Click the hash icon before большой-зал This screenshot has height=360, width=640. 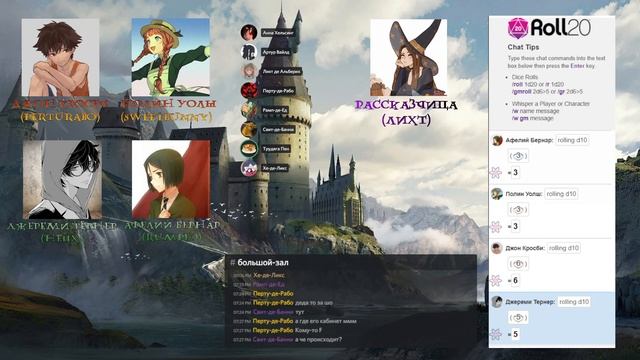click(x=233, y=263)
